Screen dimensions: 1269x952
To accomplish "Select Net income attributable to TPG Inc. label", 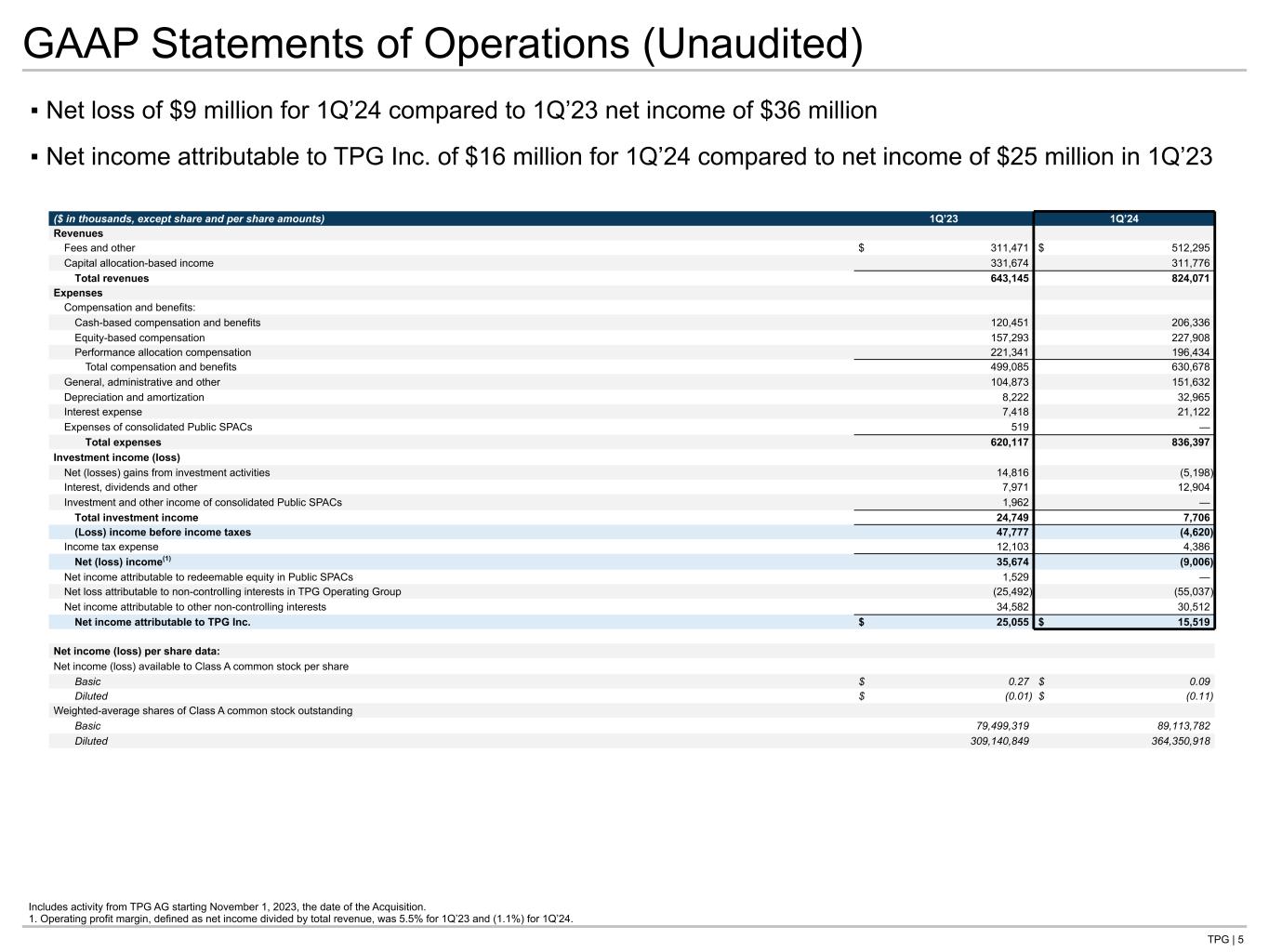I will (x=162, y=622).
